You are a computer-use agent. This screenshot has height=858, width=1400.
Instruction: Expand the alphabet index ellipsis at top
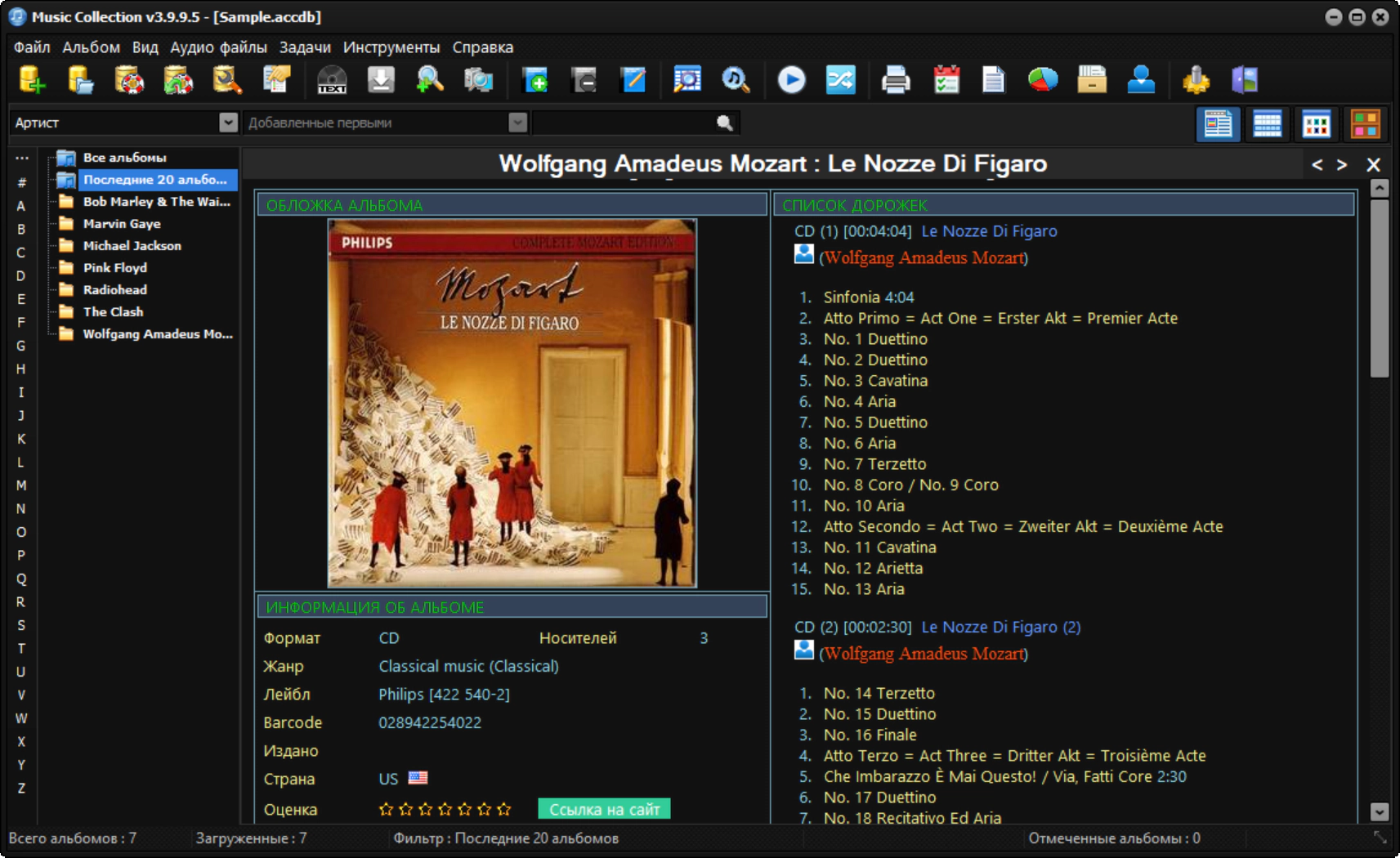tap(21, 158)
